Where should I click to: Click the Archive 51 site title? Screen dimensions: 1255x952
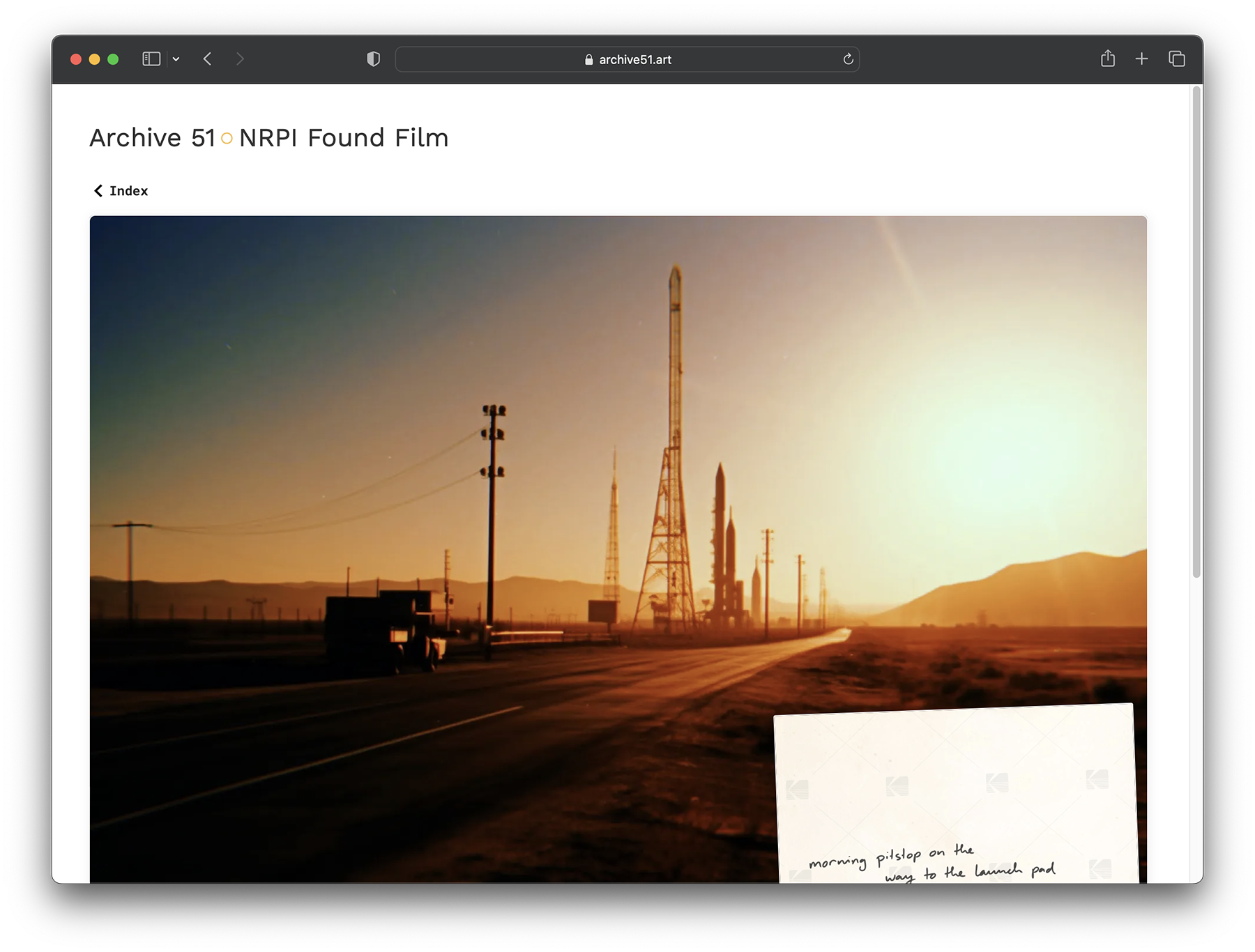pyautogui.click(x=153, y=138)
